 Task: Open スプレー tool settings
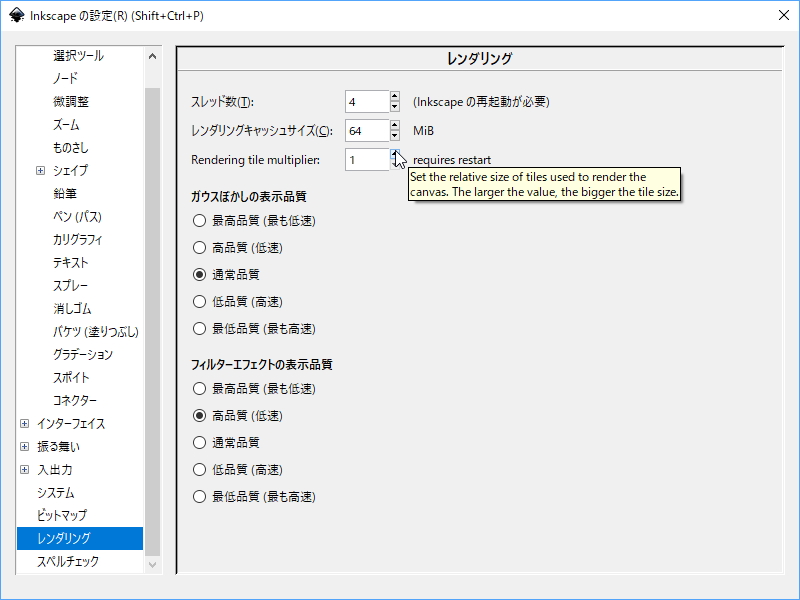click(x=70, y=286)
